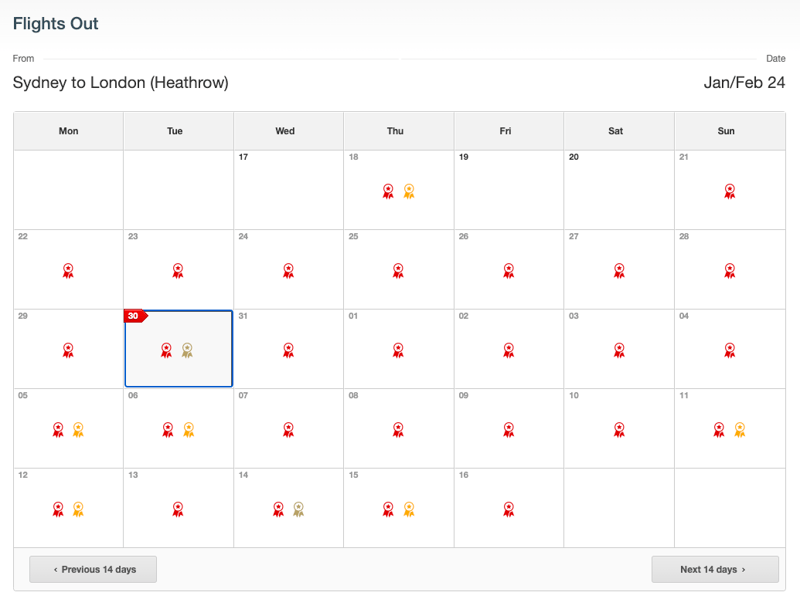Select red ribbon on Friday 16
Screen dimensions: 800x599
[509, 509]
